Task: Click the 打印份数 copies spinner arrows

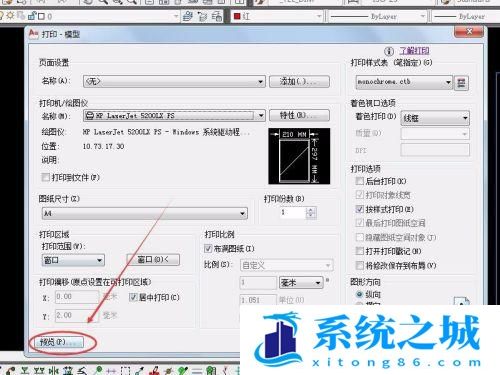Action: [x=311, y=213]
